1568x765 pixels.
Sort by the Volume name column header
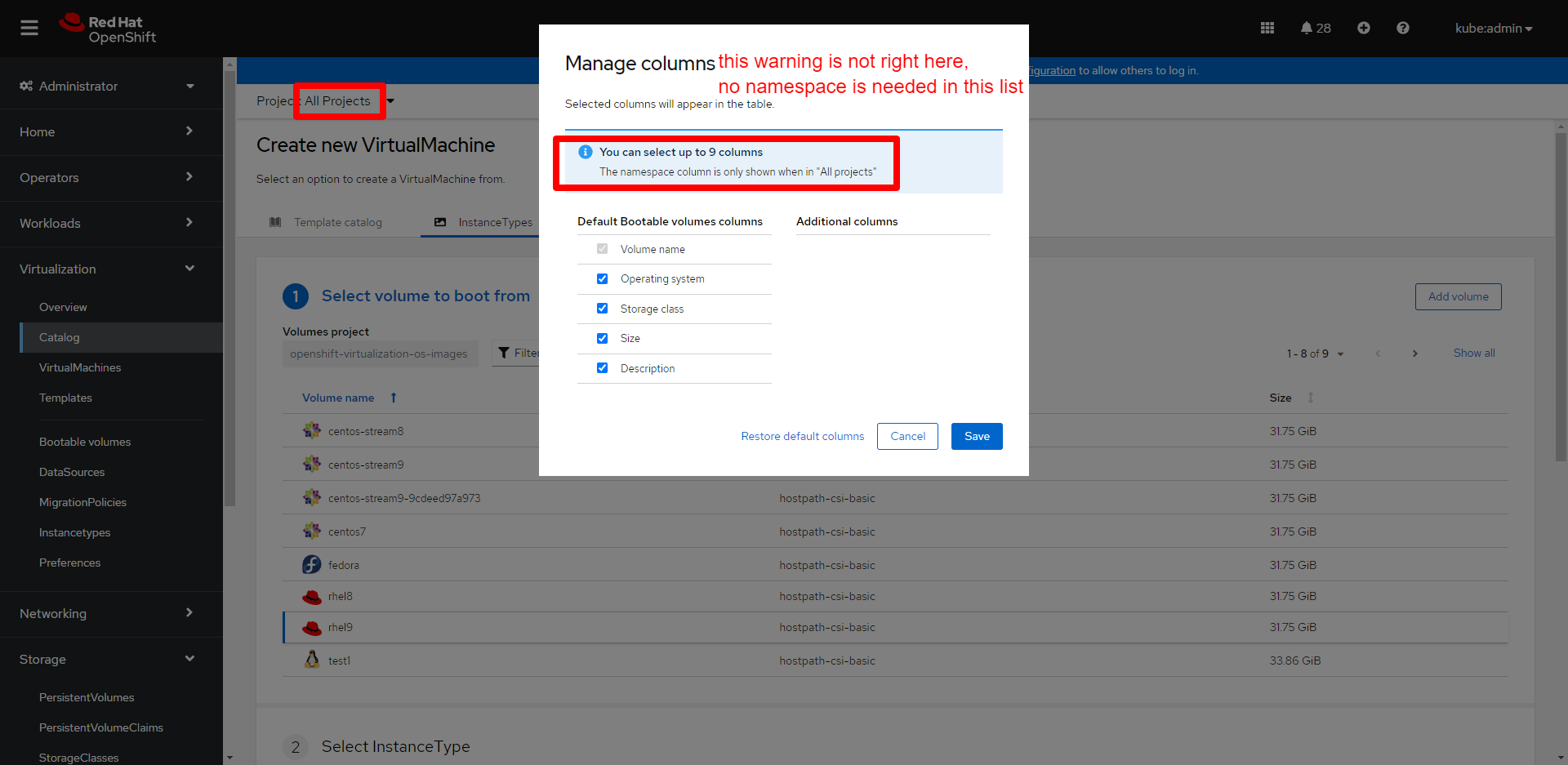(x=338, y=398)
